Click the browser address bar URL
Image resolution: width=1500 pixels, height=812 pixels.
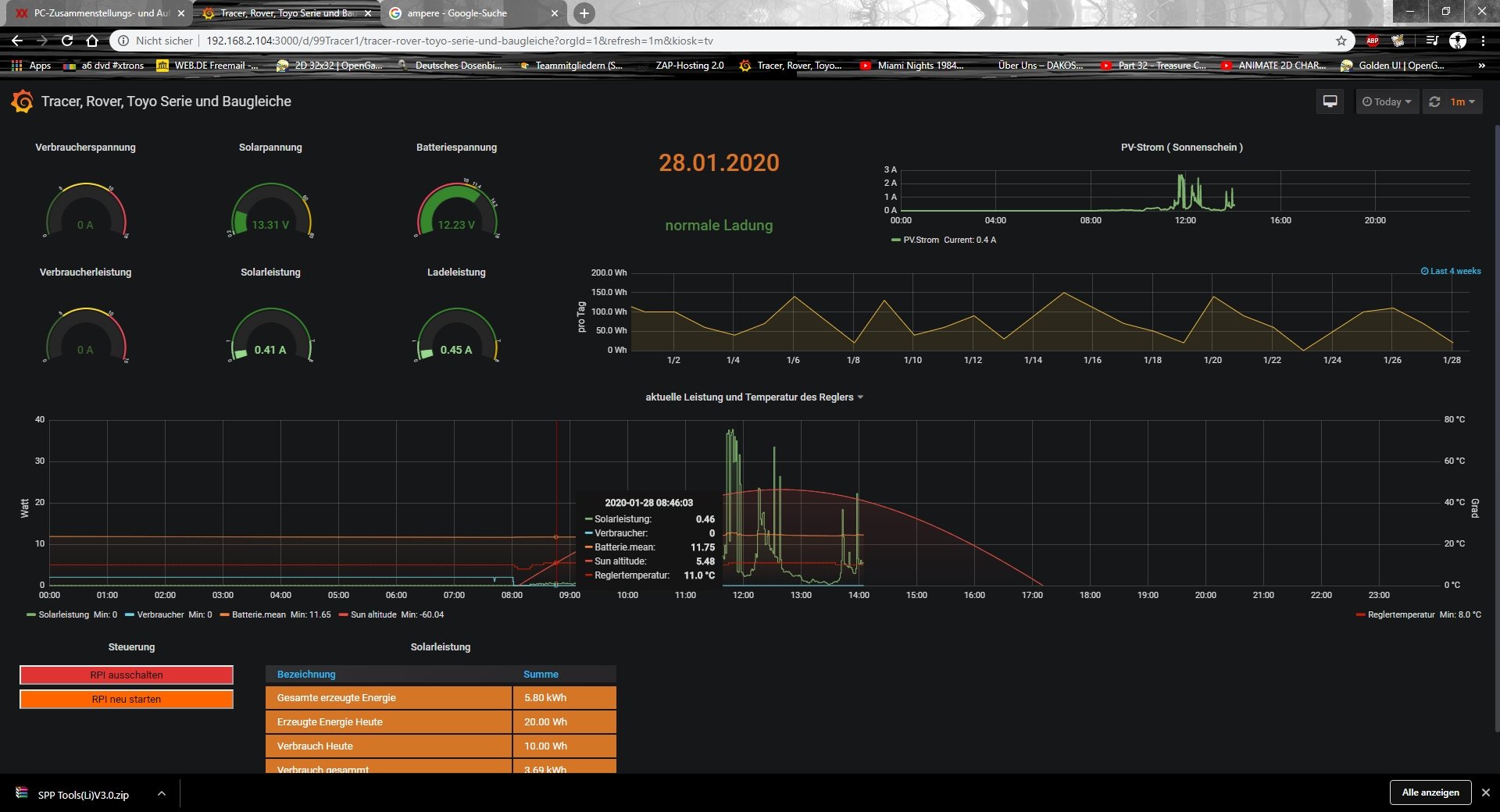click(459, 41)
